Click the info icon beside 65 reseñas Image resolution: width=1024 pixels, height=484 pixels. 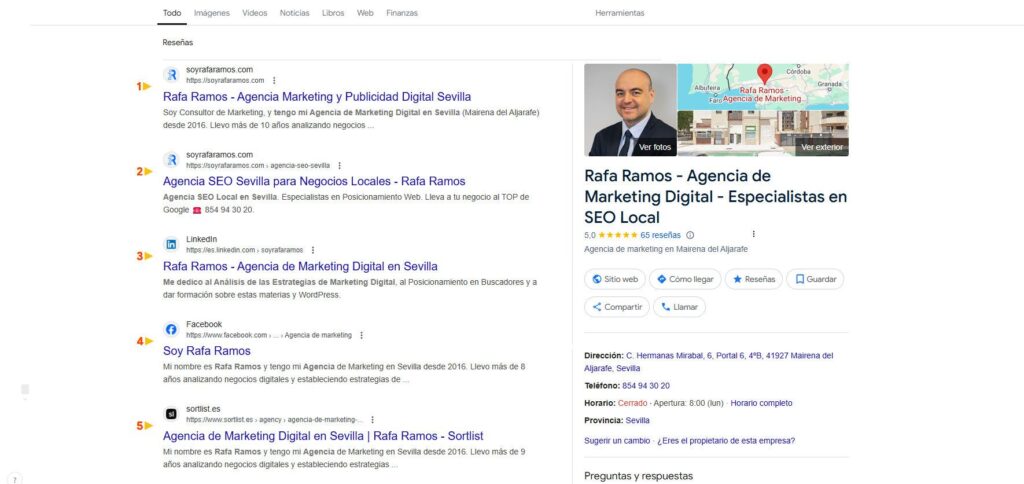(690, 235)
